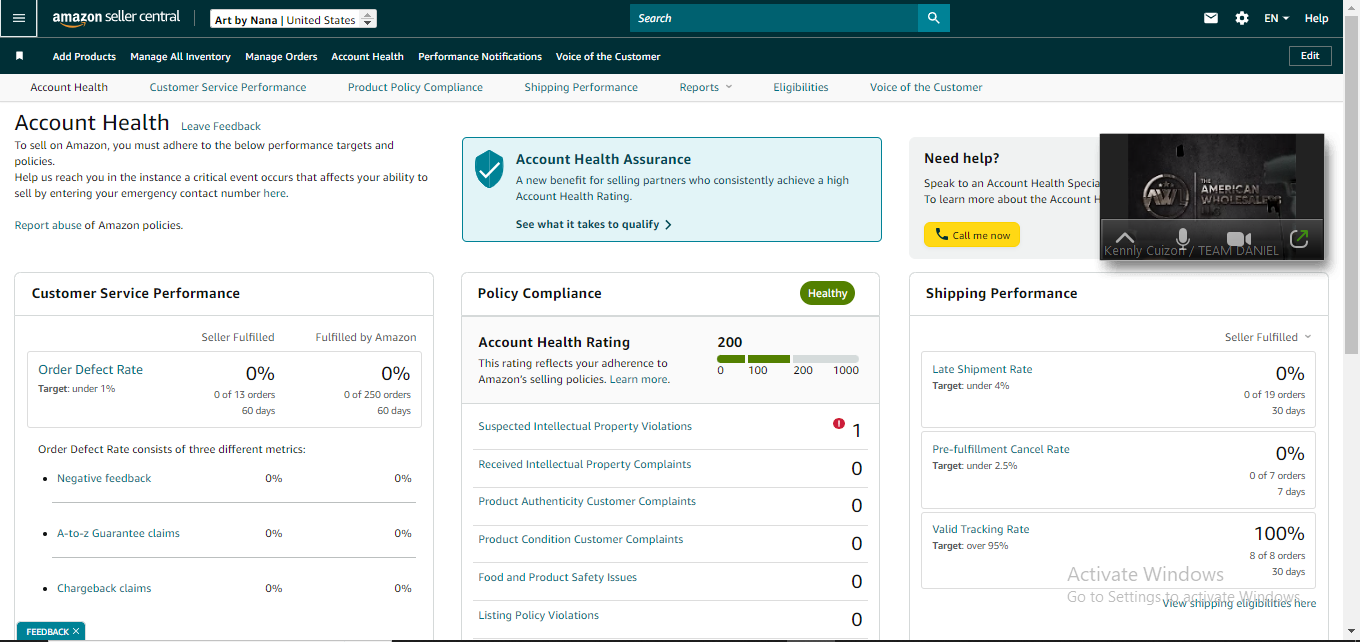Click the Account Health Rating progress bar
Viewport: 1360px width, 642px height.
click(788, 358)
